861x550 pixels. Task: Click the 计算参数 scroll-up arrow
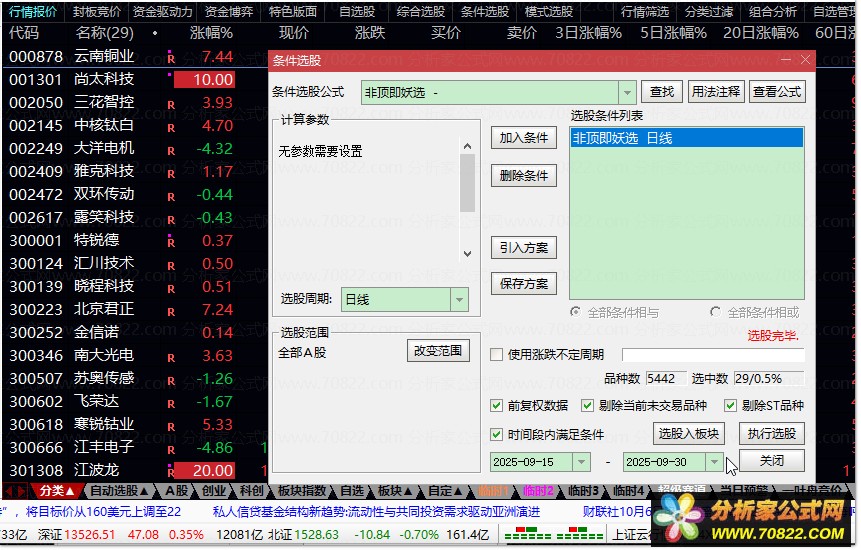pyautogui.click(x=467, y=146)
